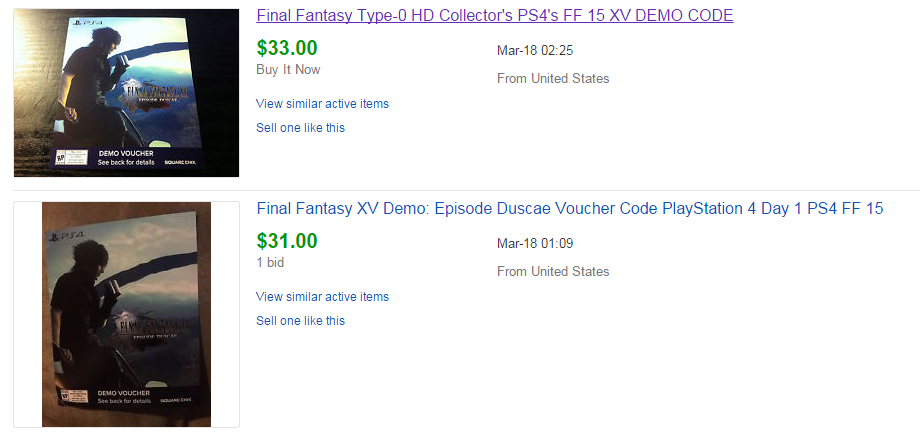The height and width of the screenshot is (435, 920).
Task: Open the Final Fantasy Type-0 HD Collector's listing title
Action: pos(494,16)
